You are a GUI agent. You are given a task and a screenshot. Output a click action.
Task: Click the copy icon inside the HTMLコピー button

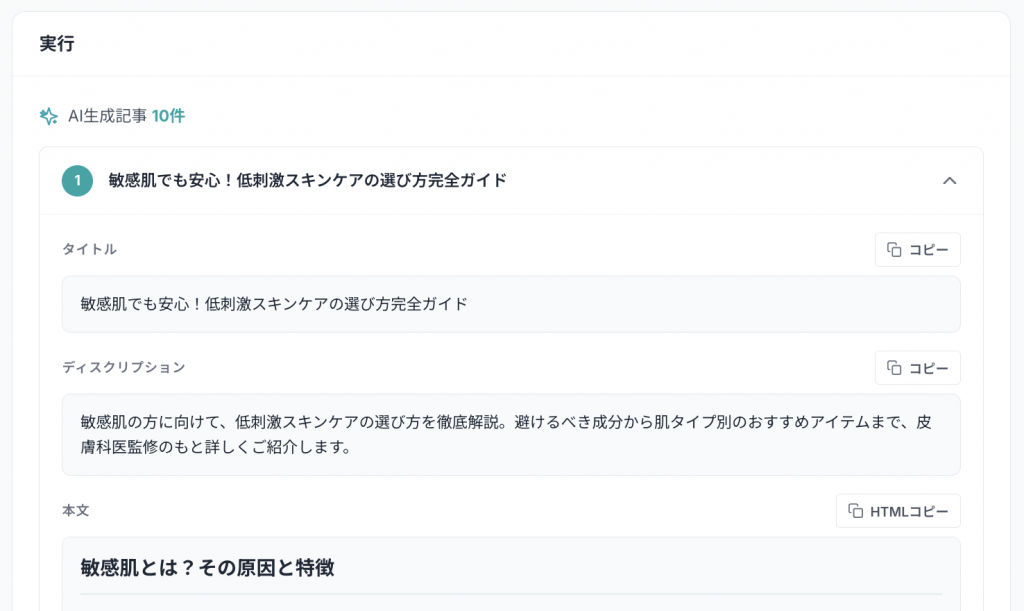click(856, 511)
